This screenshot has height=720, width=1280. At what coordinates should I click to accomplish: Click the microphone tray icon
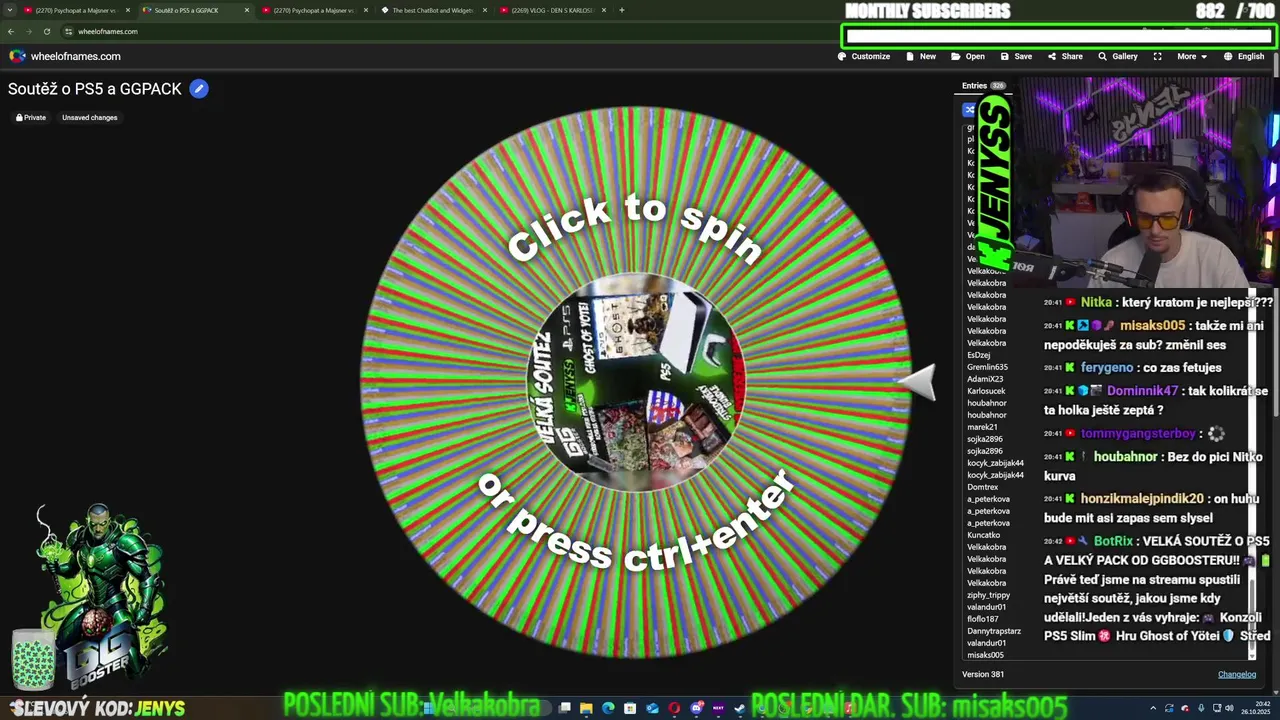coord(1201,708)
